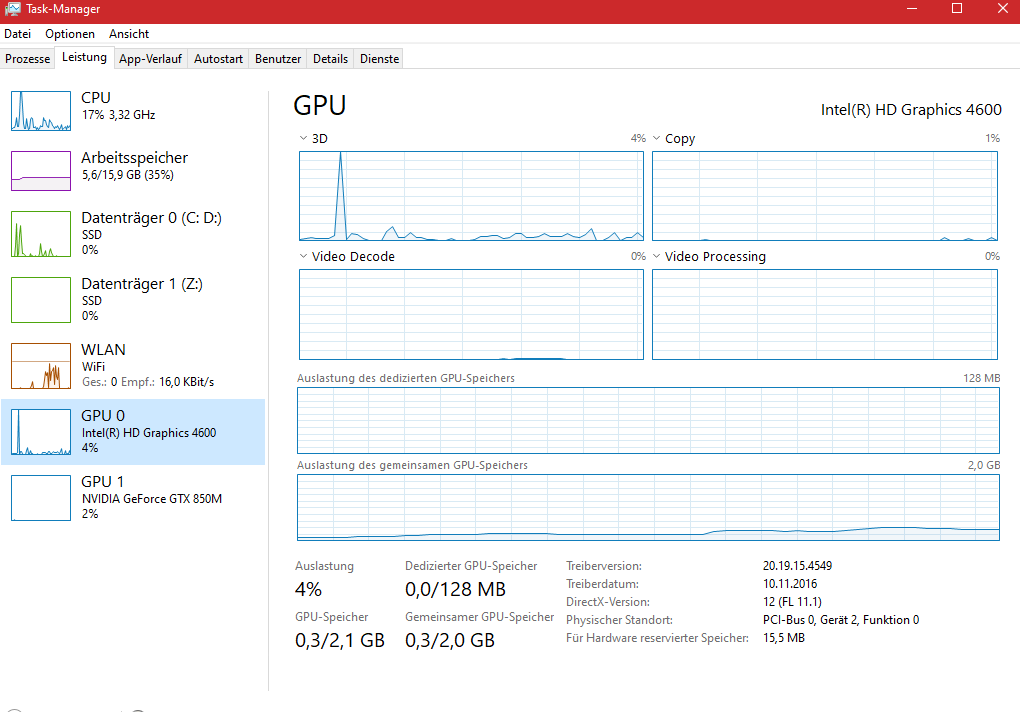The height and width of the screenshot is (712, 1020).
Task: Open the Copy graph engine dropdown
Action: [657, 139]
